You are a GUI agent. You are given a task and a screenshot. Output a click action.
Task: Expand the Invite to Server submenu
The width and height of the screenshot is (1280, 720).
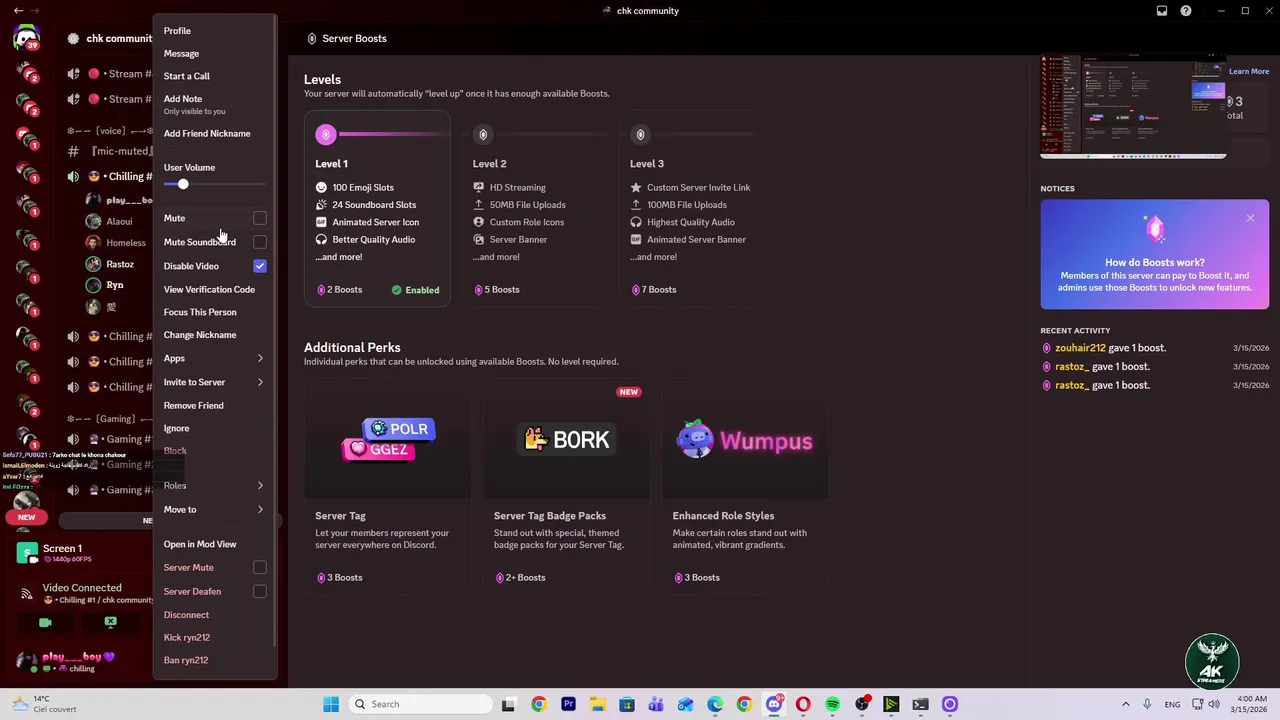tap(260, 382)
